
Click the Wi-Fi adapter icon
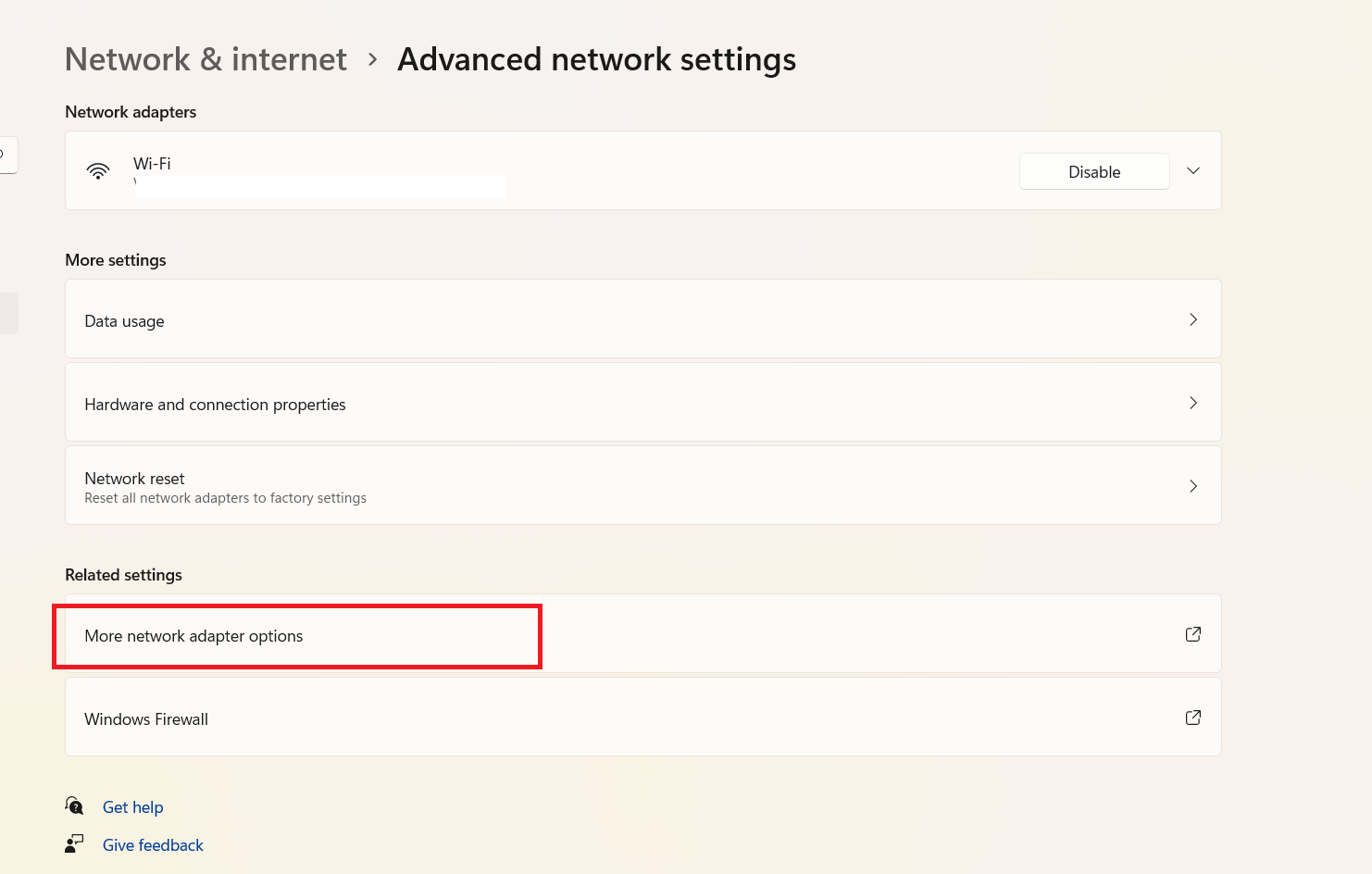point(98,171)
